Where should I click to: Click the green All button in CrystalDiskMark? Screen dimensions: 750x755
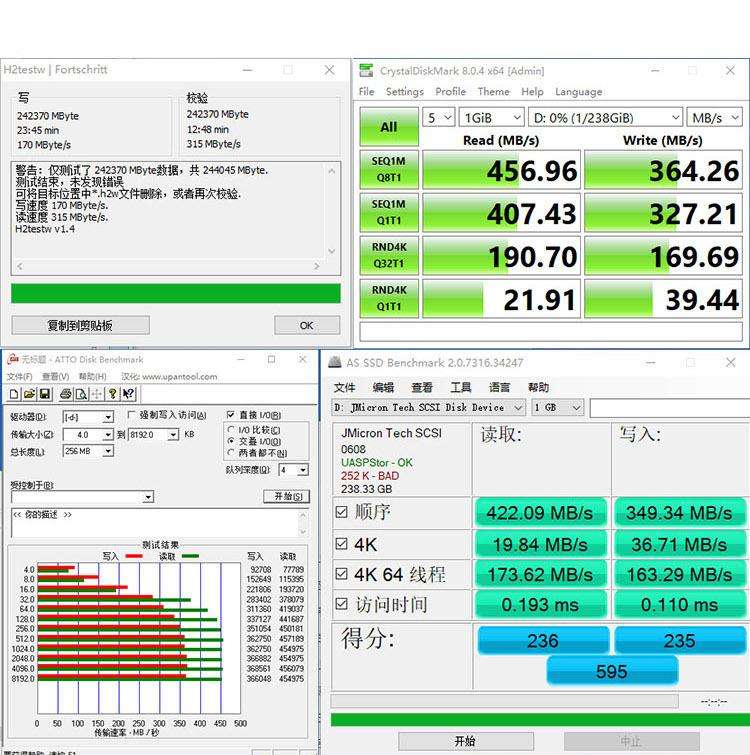click(389, 127)
